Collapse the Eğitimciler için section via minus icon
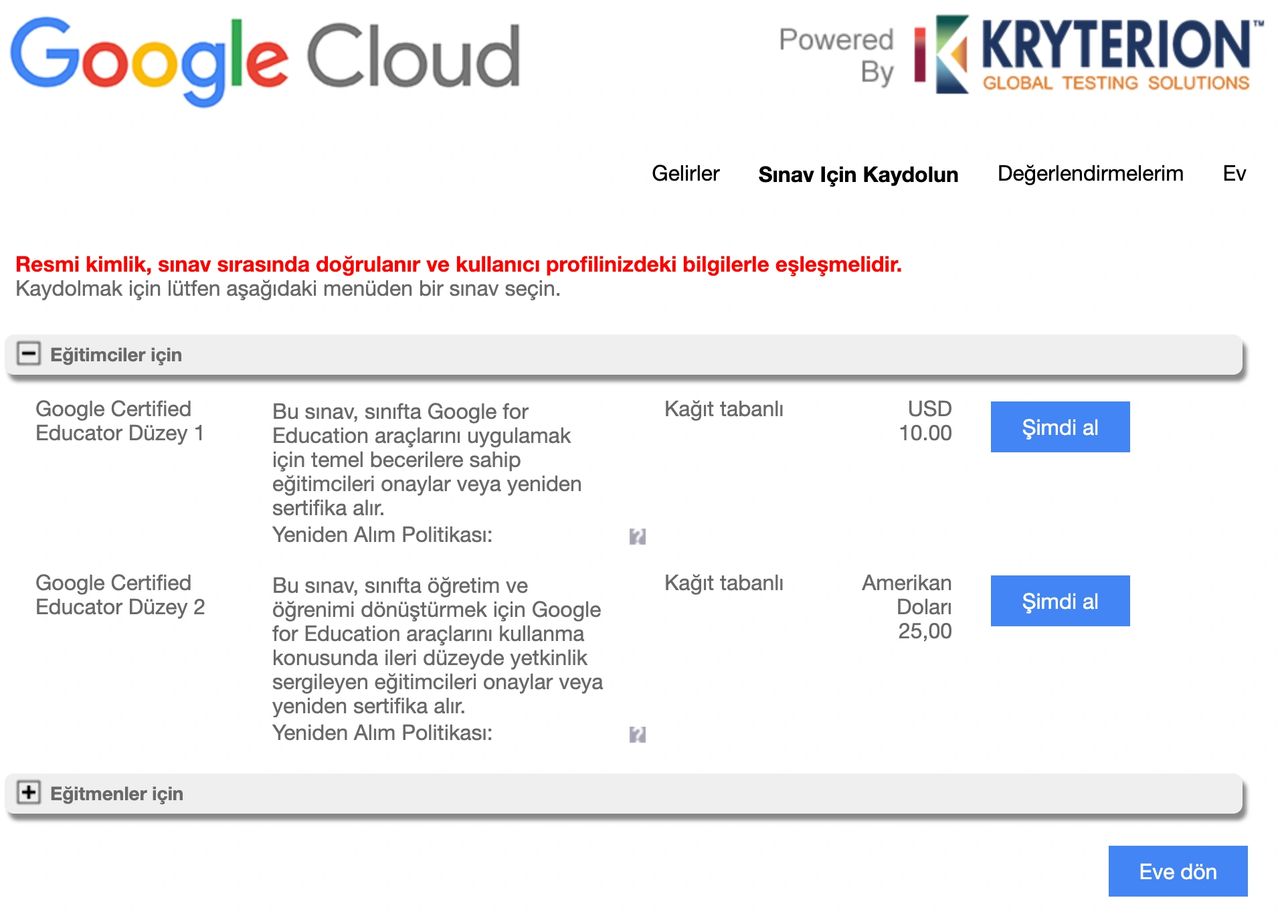Viewport: 1280px width, 918px height. 29,354
